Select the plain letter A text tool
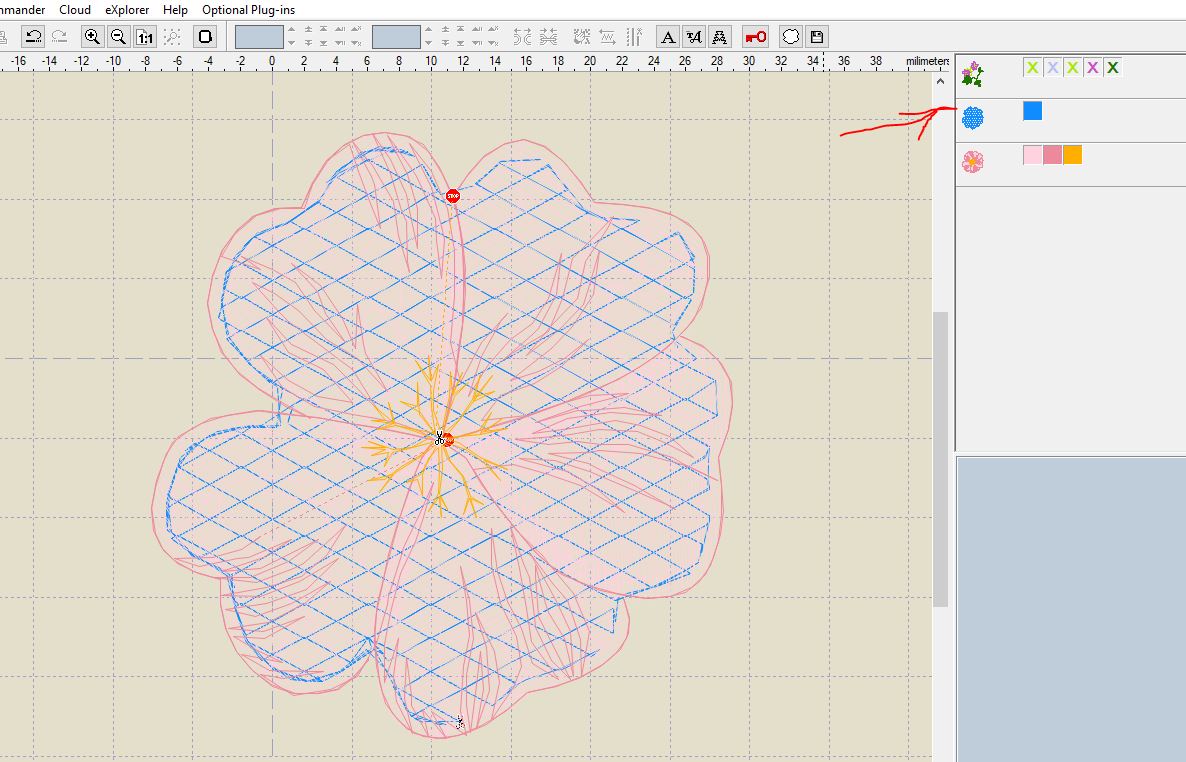 [668, 37]
